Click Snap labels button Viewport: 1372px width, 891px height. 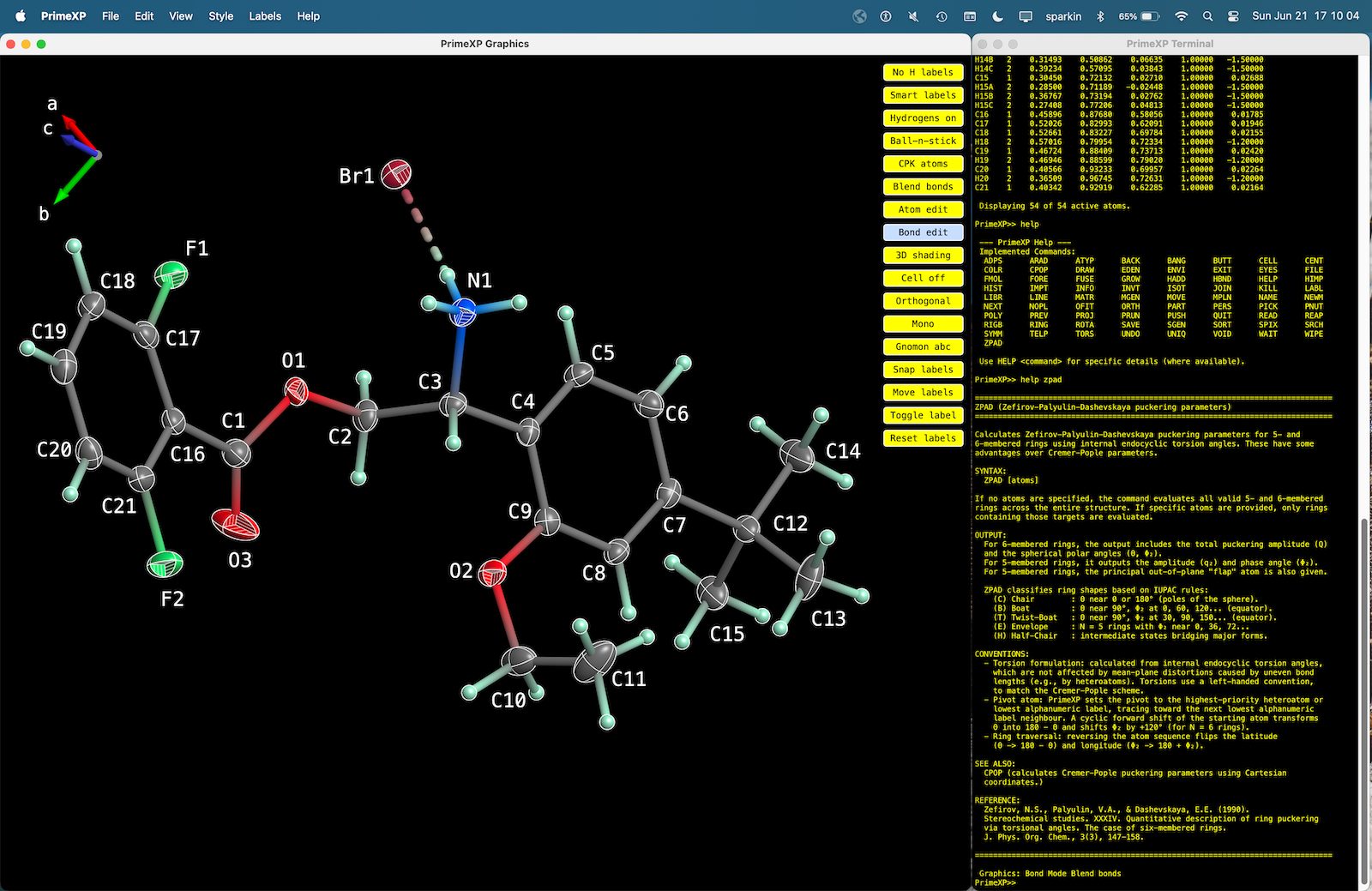click(923, 370)
